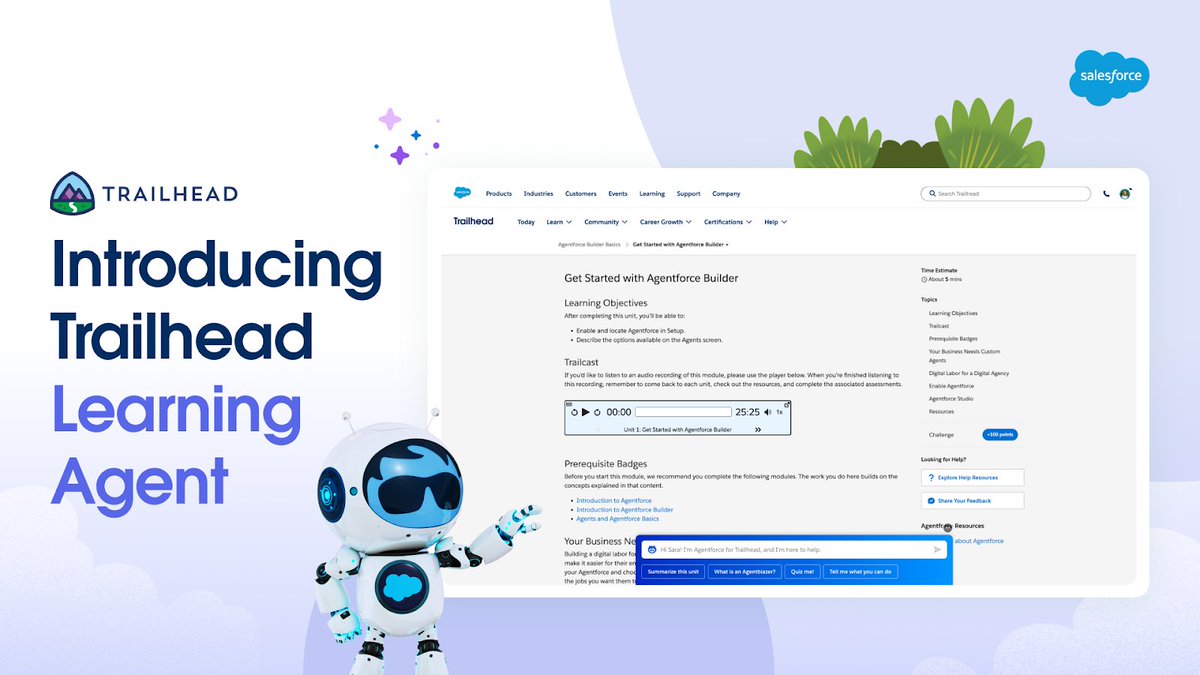Open the user profile avatar icon
The width and height of the screenshot is (1200, 675).
1124,194
